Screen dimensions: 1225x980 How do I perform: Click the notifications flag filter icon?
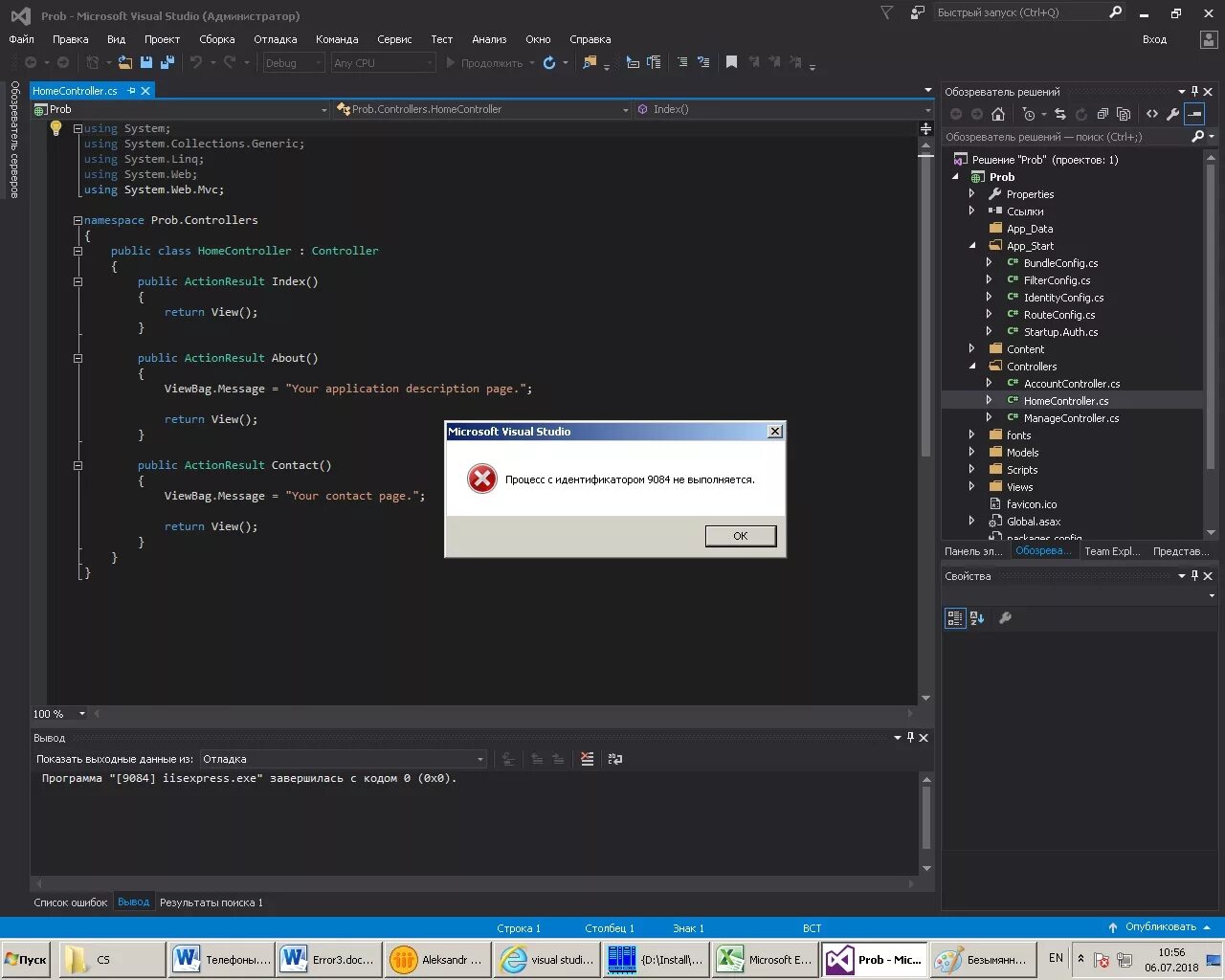click(886, 12)
